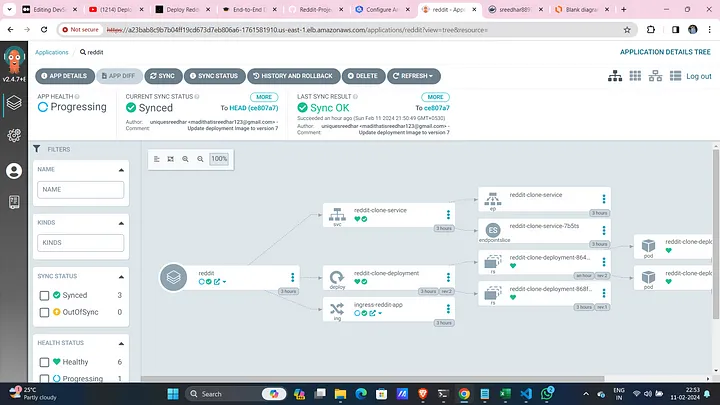Image resolution: width=720 pixels, height=405 pixels.
Task: Click the compact nodes layout icon in graph toolbar
Action: pos(157,159)
